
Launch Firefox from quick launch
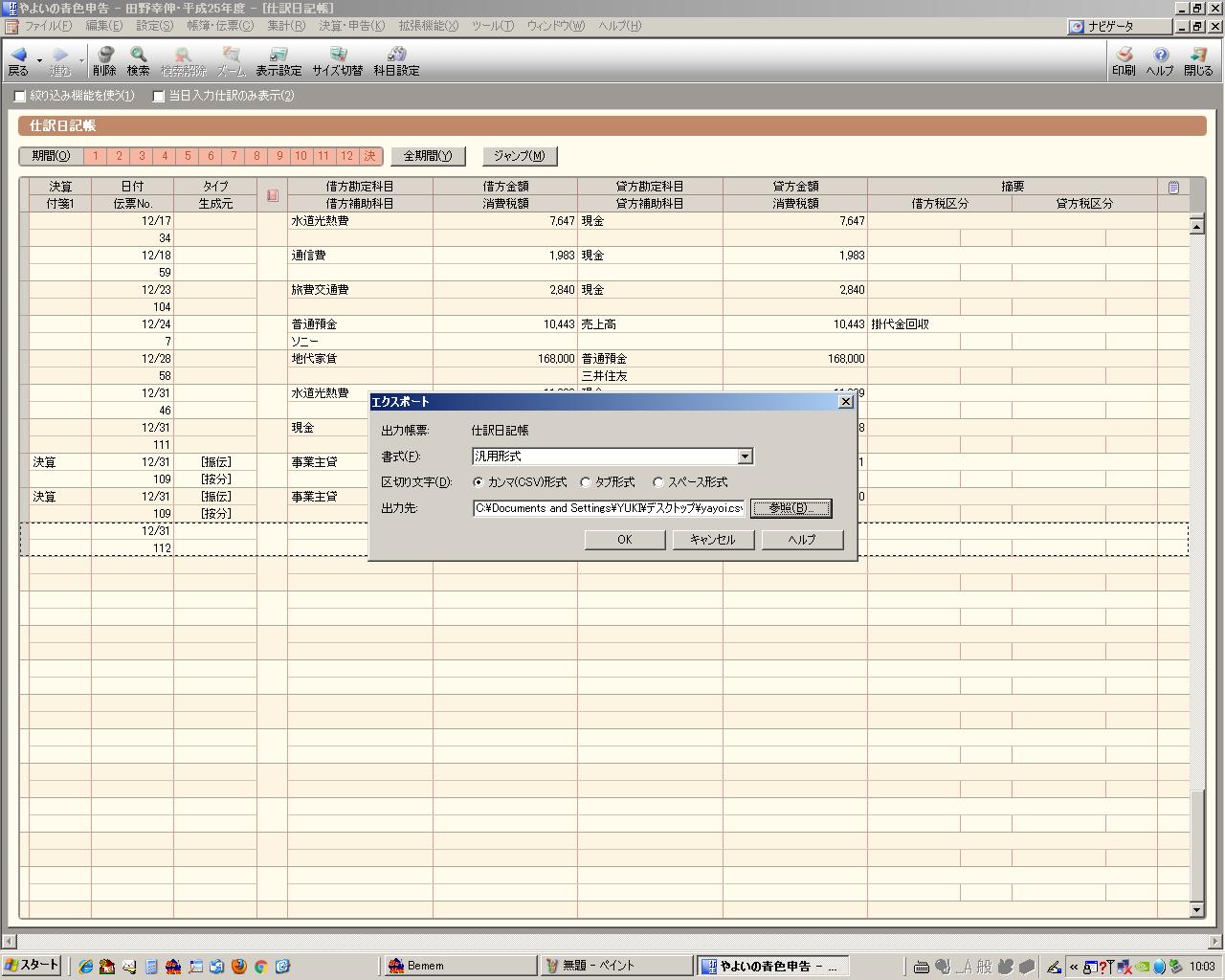point(238,967)
